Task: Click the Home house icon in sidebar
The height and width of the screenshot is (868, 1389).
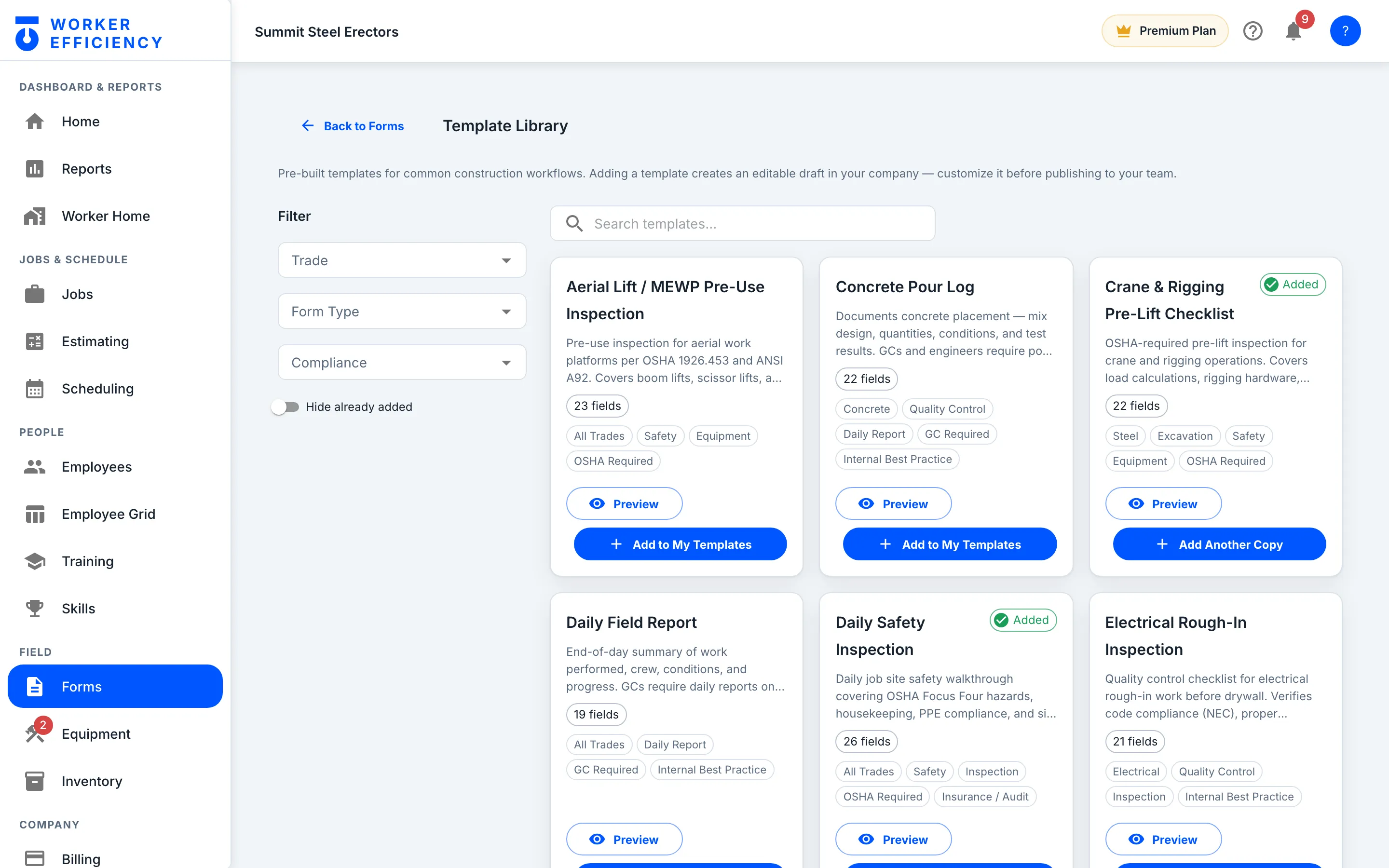Action: [34, 122]
